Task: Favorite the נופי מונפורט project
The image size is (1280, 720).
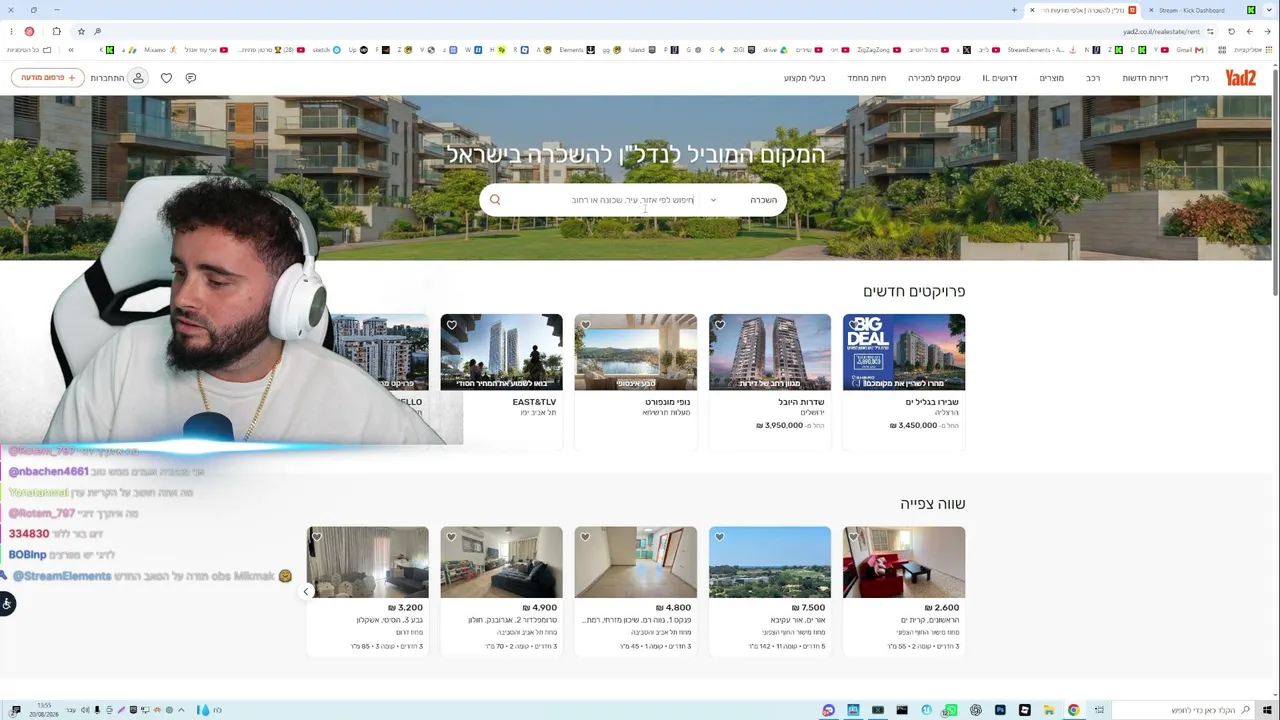Action: pos(585,325)
